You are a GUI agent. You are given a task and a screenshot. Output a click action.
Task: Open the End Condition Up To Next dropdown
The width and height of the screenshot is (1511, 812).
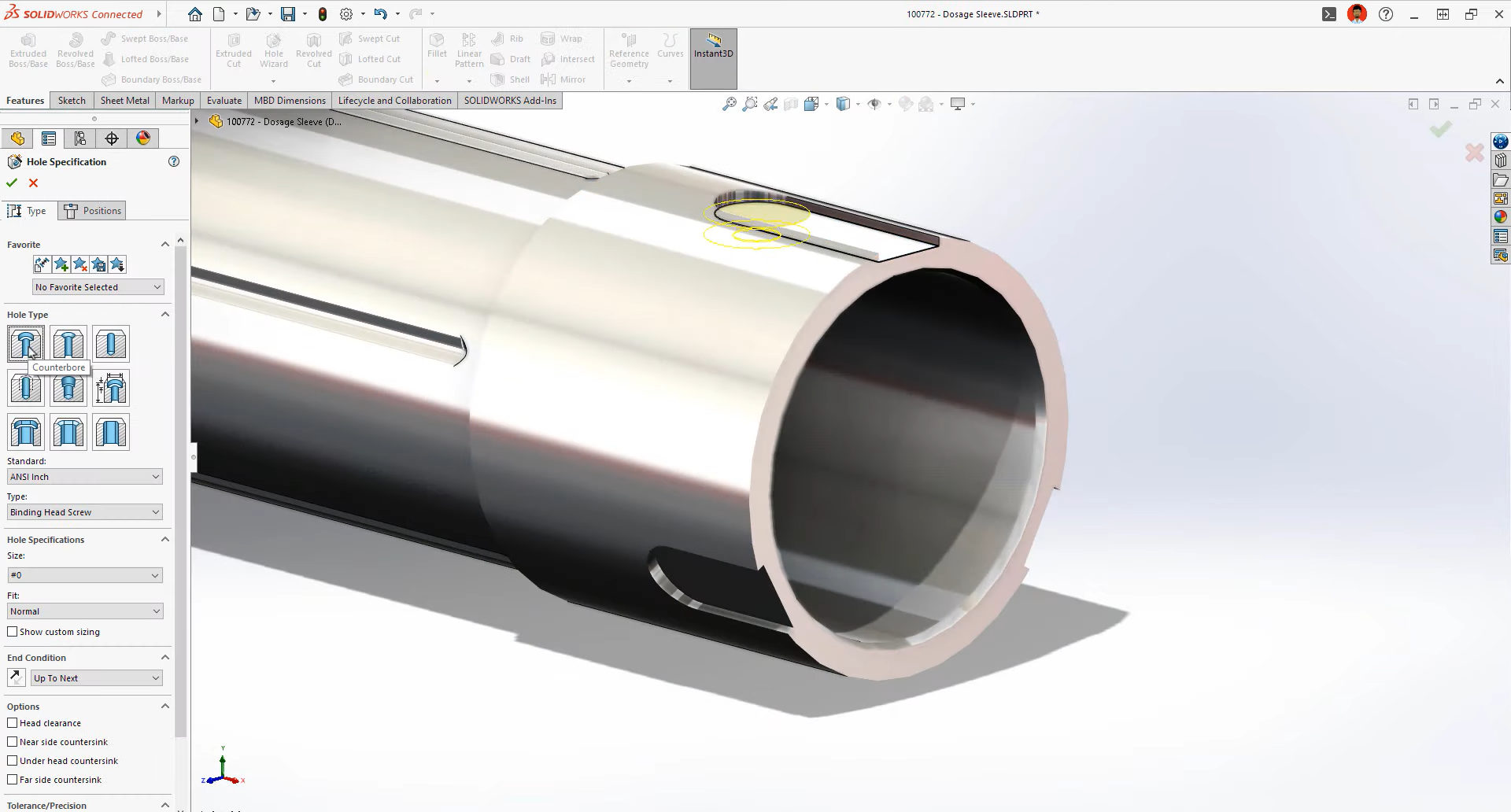tap(96, 678)
